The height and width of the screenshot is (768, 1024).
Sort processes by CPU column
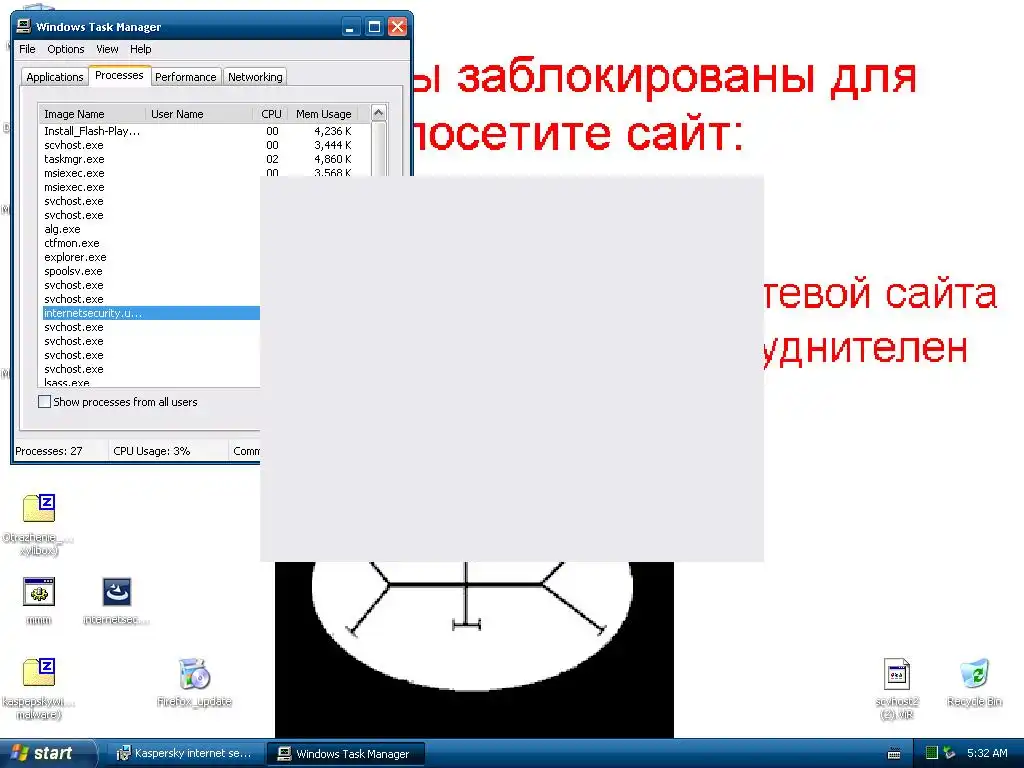pyautogui.click(x=270, y=114)
